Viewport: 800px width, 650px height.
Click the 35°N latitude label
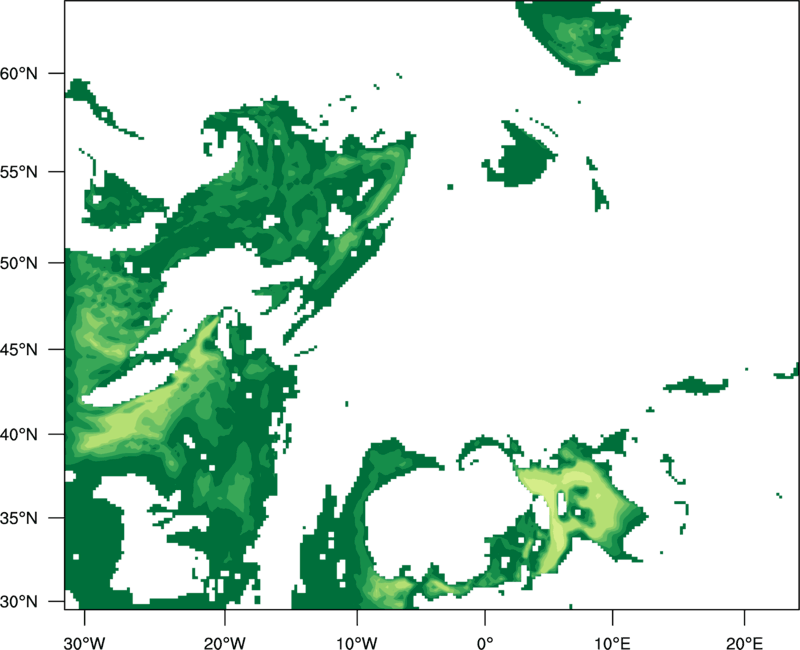pos(19,518)
